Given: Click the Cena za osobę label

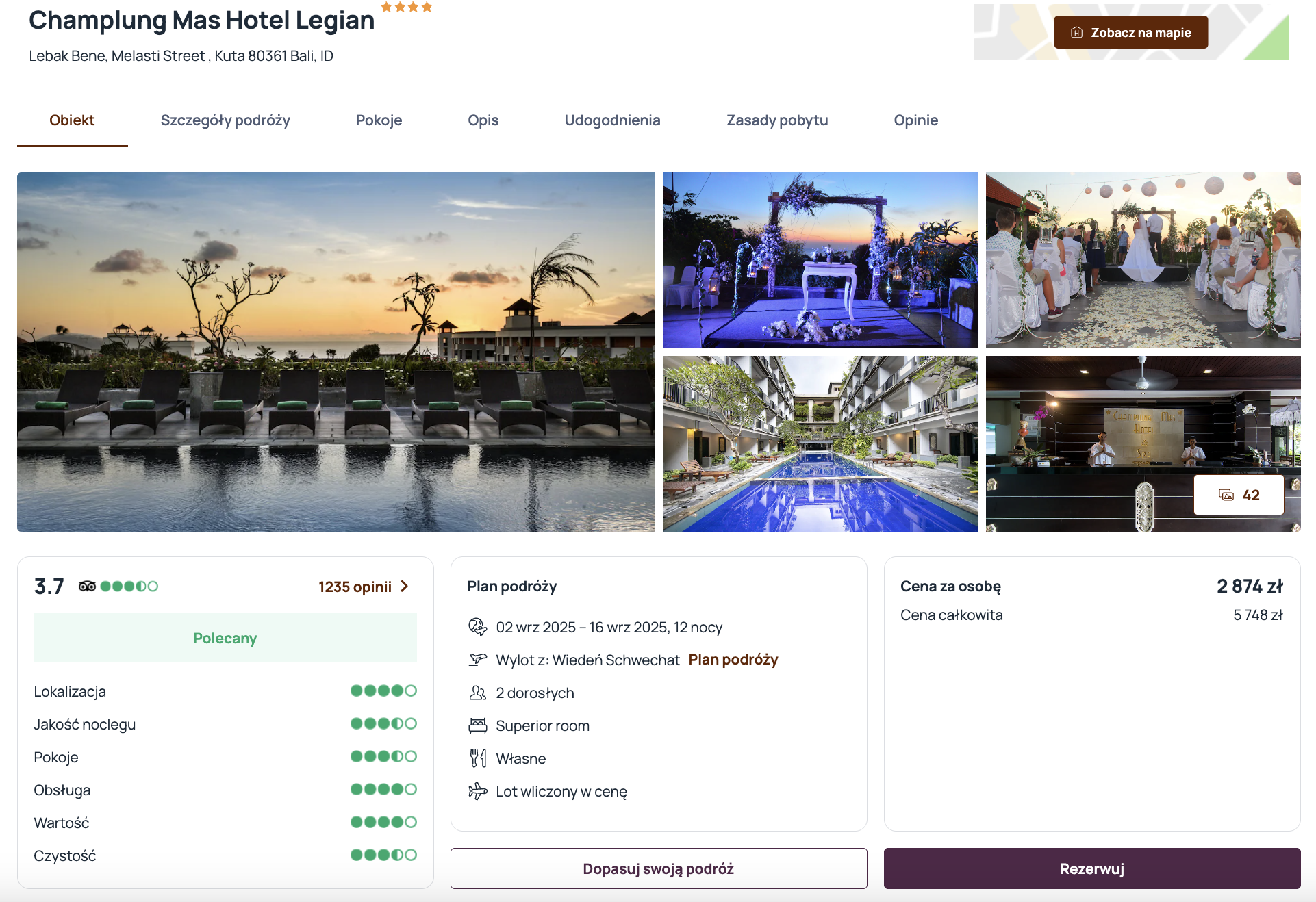Looking at the screenshot, I should (x=950, y=587).
